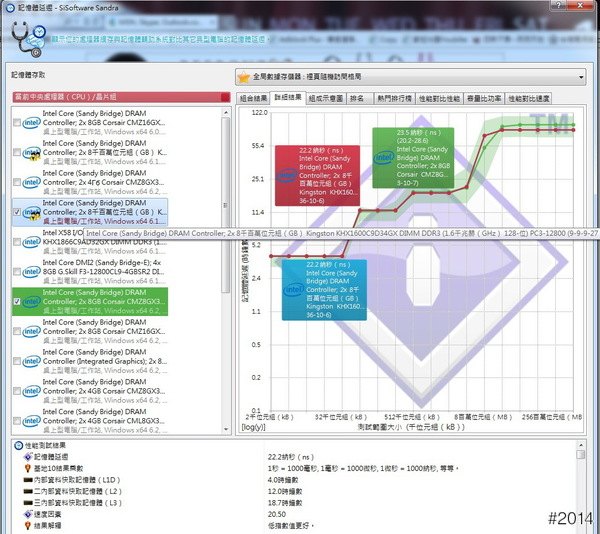600x534 pixels.
Task: Switch to the 性能對比性能 tab
Action: 439,99
